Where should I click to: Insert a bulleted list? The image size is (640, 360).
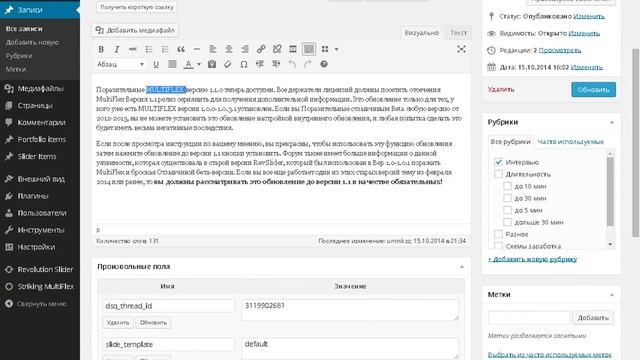[x=149, y=49]
